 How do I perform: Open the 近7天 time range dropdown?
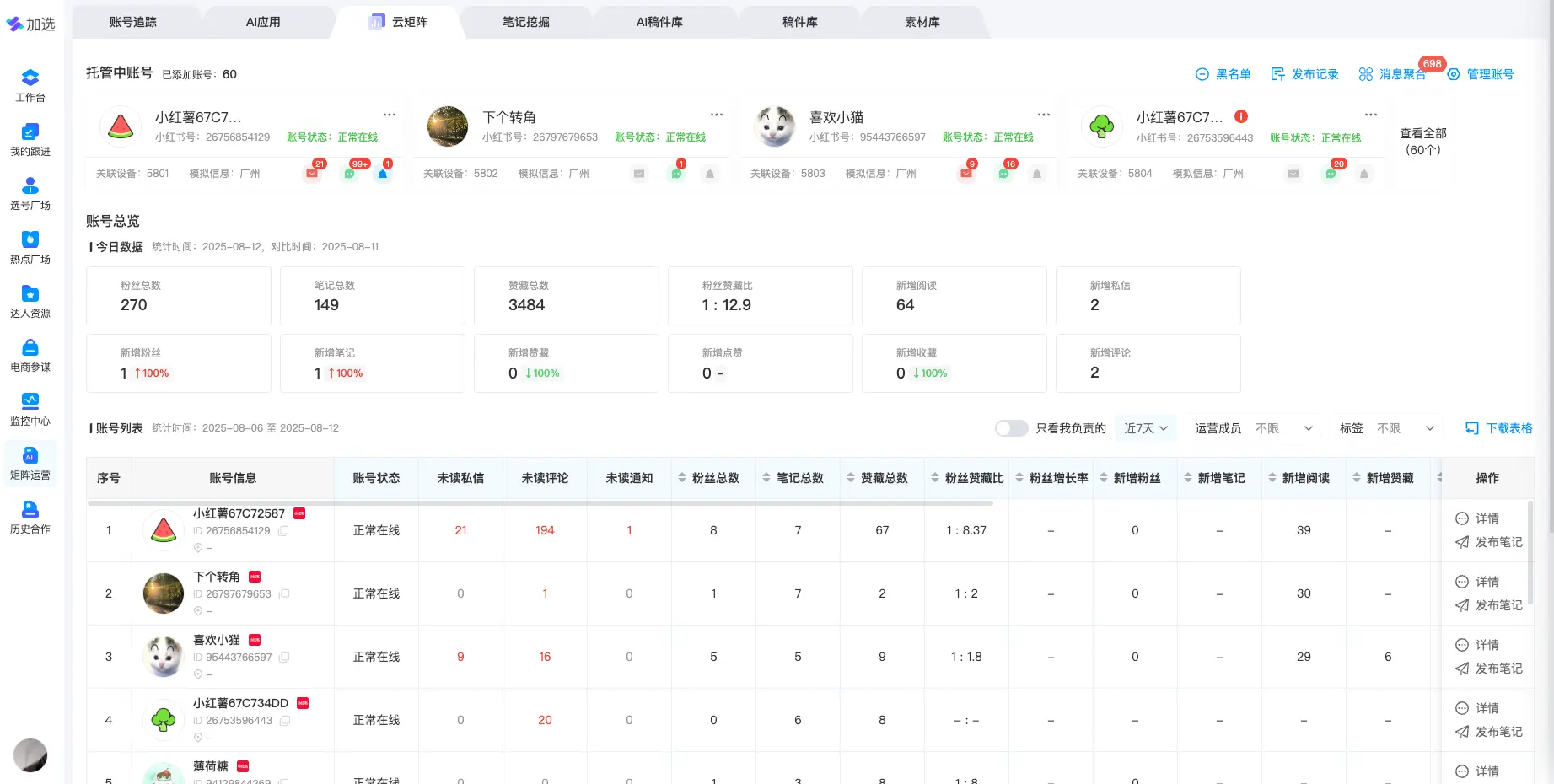click(x=1145, y=428)
